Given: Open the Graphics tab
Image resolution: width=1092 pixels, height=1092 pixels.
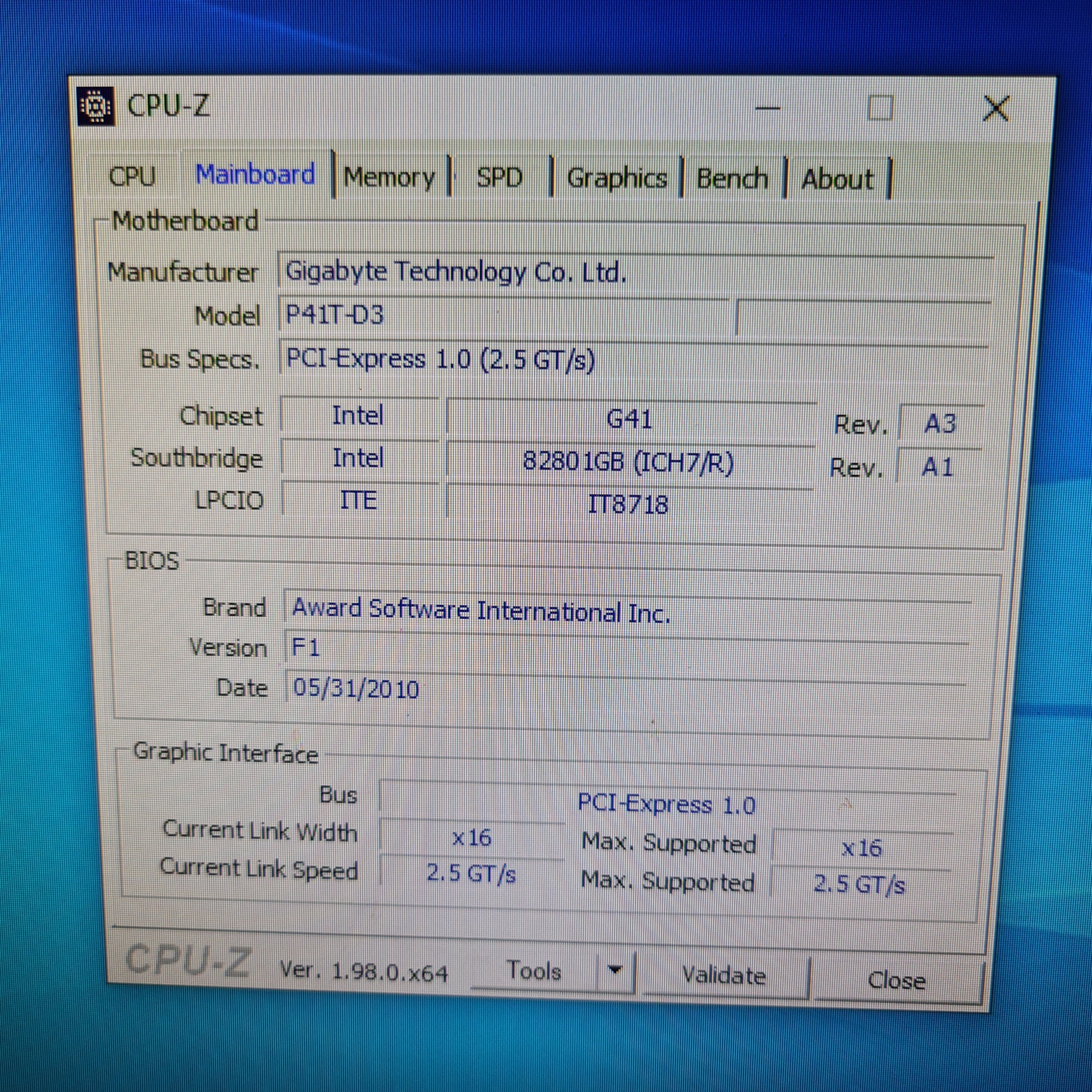Looking at the screenshot, I should (617, 179).
